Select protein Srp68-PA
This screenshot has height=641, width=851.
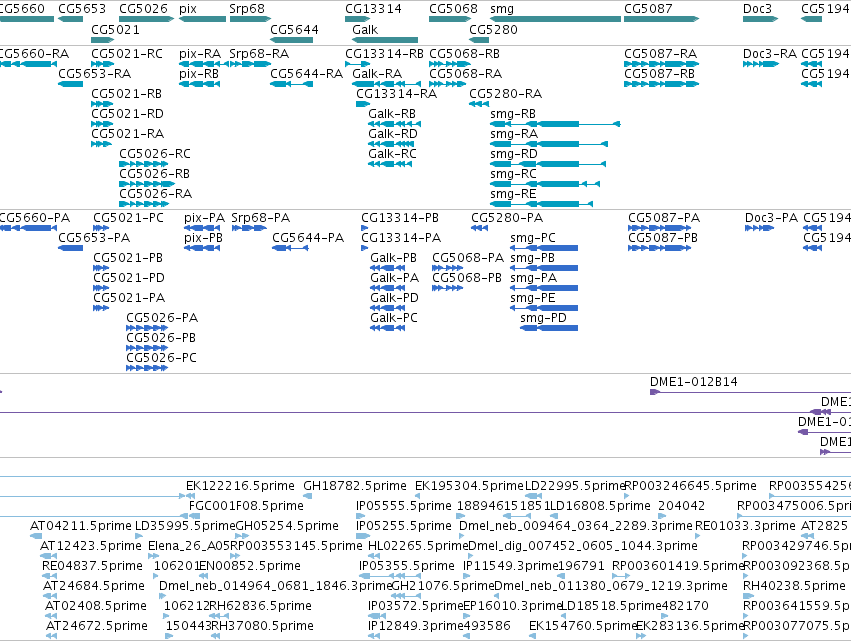click(249, 228)
